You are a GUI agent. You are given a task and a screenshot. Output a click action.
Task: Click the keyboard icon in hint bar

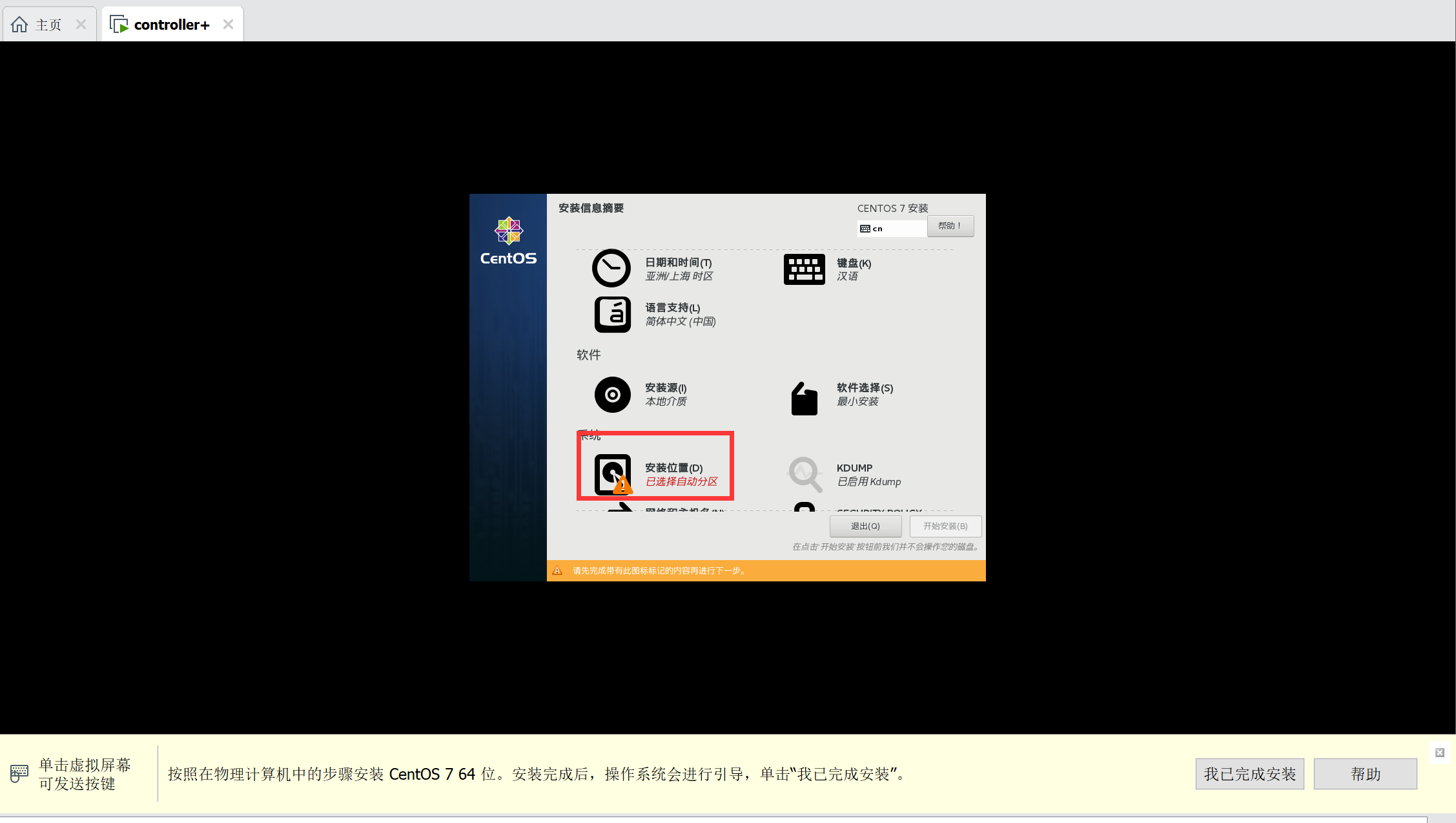click(19, 773)
